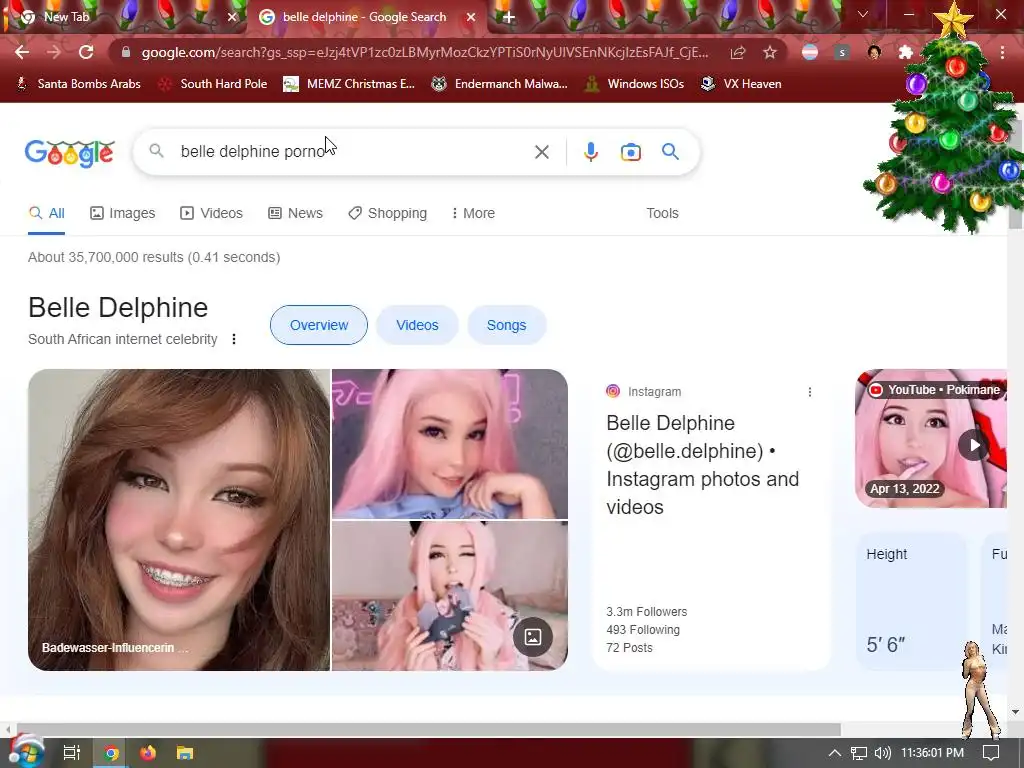Viewport: 1024px width, 768px height.
Task: Open the Windows Start button
Action: tap(25, 753)
